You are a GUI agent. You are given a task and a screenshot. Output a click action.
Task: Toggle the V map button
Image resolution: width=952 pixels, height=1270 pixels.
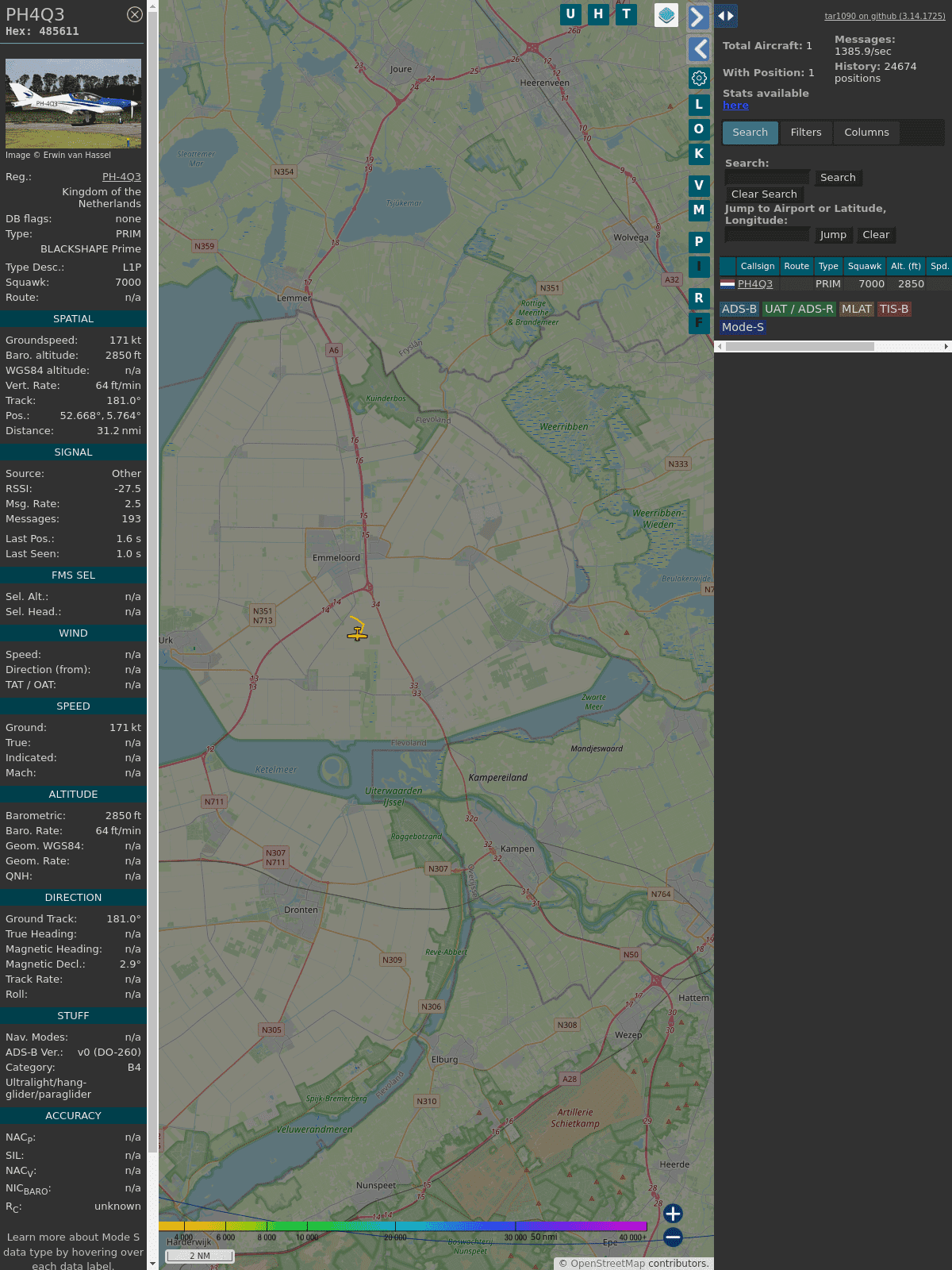coord(699,186)
